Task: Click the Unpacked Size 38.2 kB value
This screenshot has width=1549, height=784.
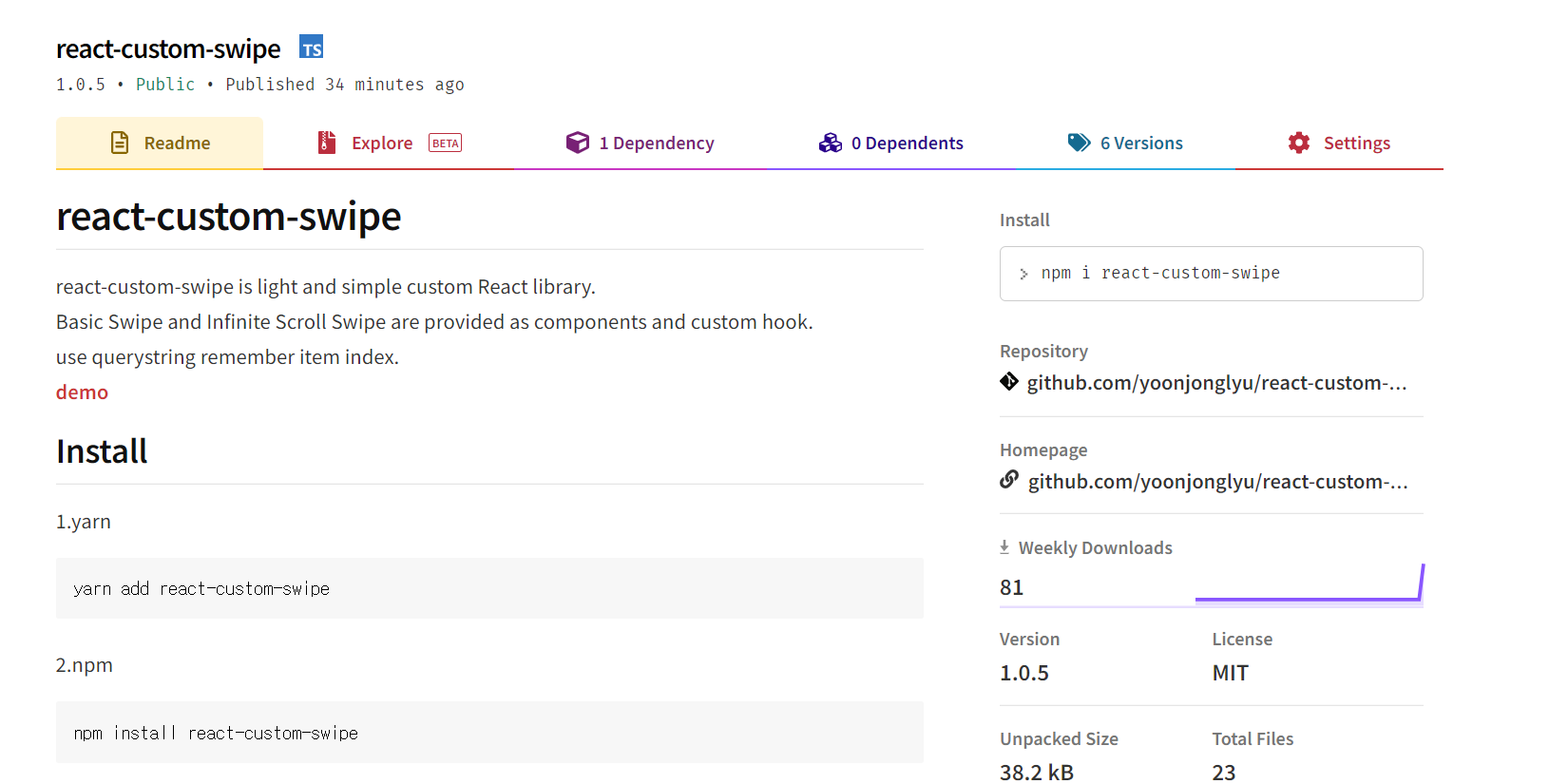Action: [1036, 772]
